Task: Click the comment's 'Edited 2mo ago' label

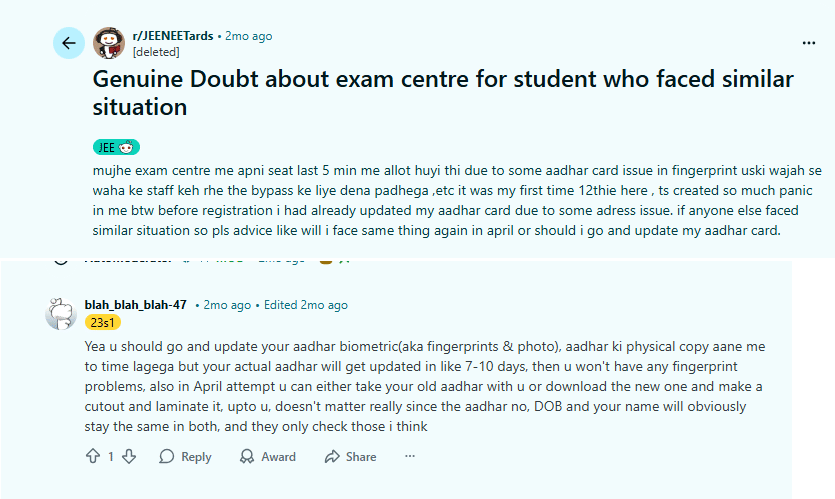Action: click(x=303, y=305)
